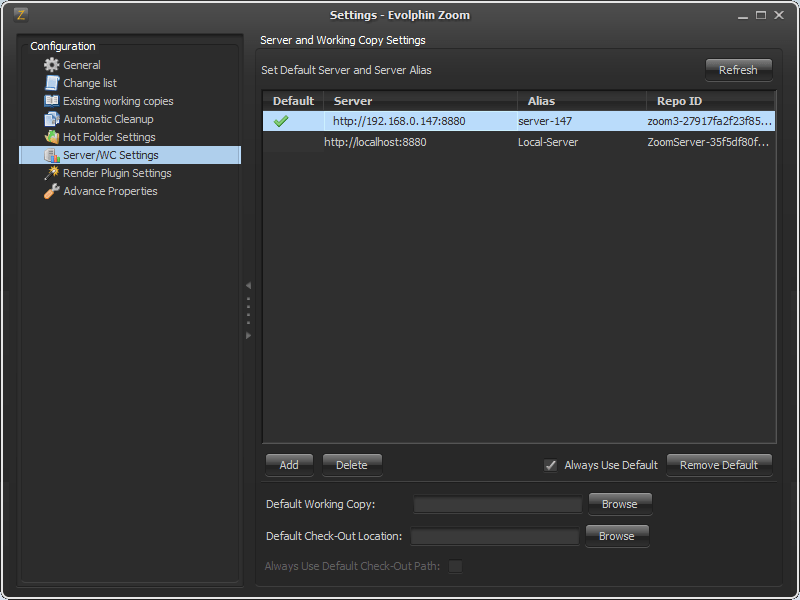This screenshot has width=800, height=600.
Task: Click the Add server button
Action: (289, 465)
